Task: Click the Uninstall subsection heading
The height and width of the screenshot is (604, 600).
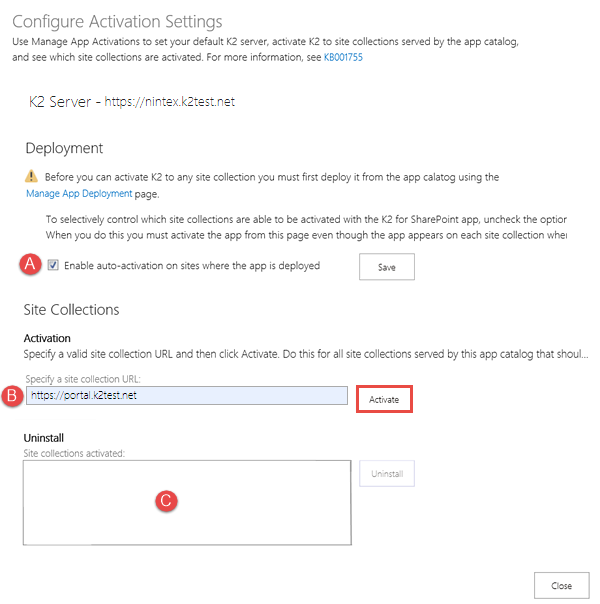Action: (x=47, y=438)
